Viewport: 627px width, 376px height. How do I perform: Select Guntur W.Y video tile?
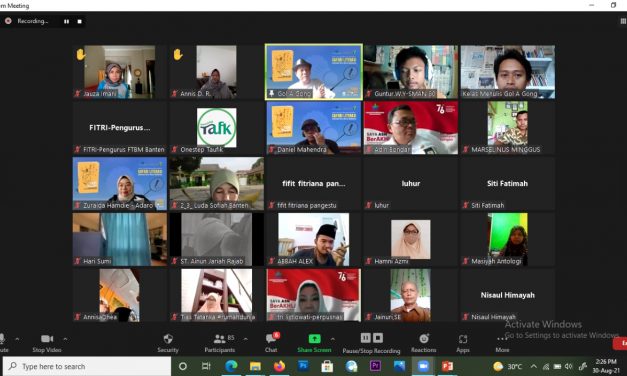click(411, 72)
